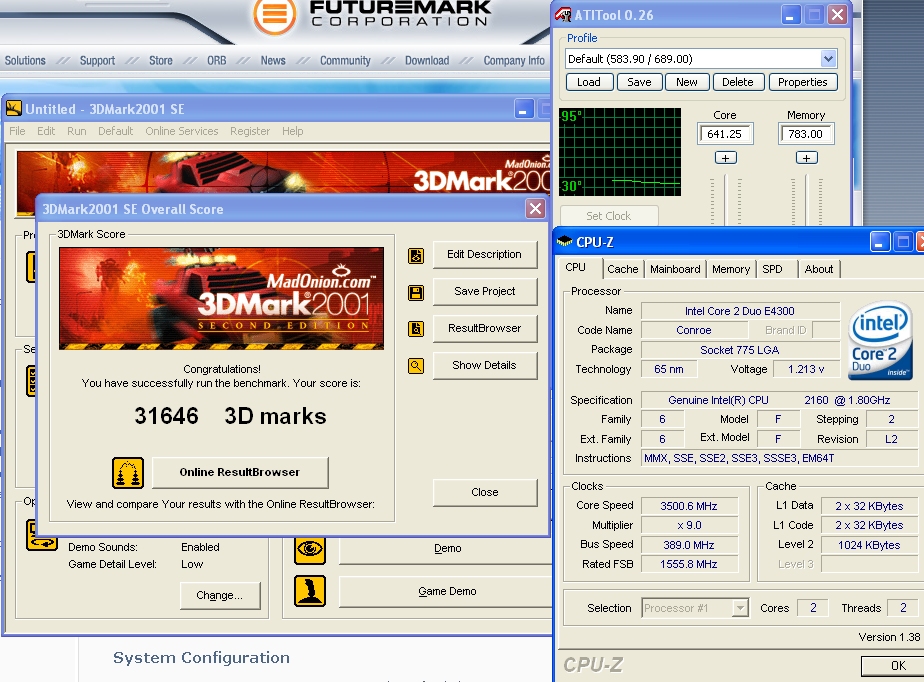
Task: Click the Edit Description button
Action: pyautogui.click(x=484, y=255)
